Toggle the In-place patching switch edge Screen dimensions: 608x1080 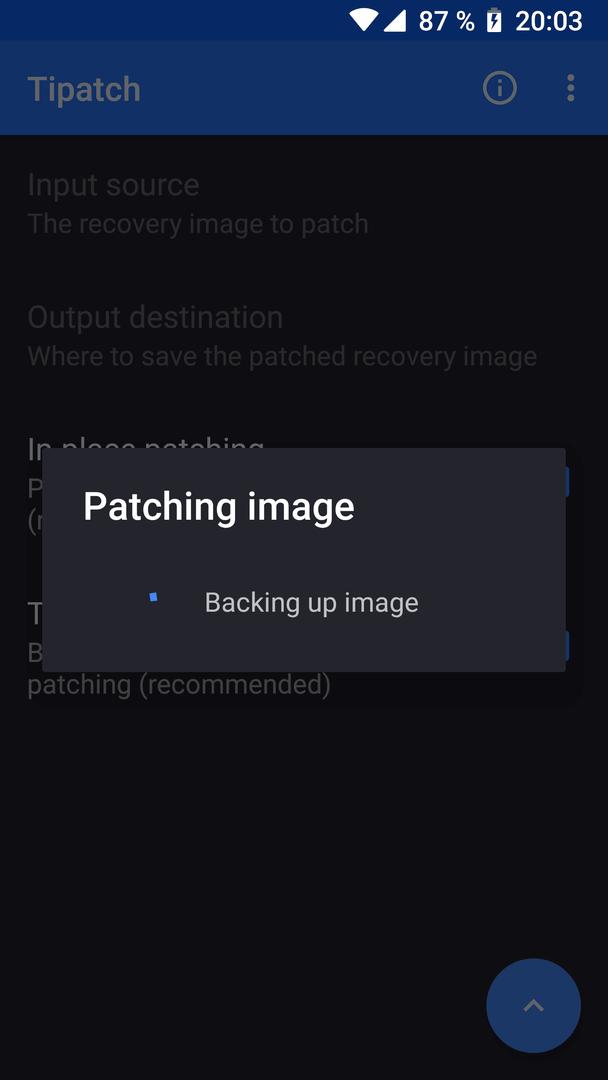click(567, 482)
